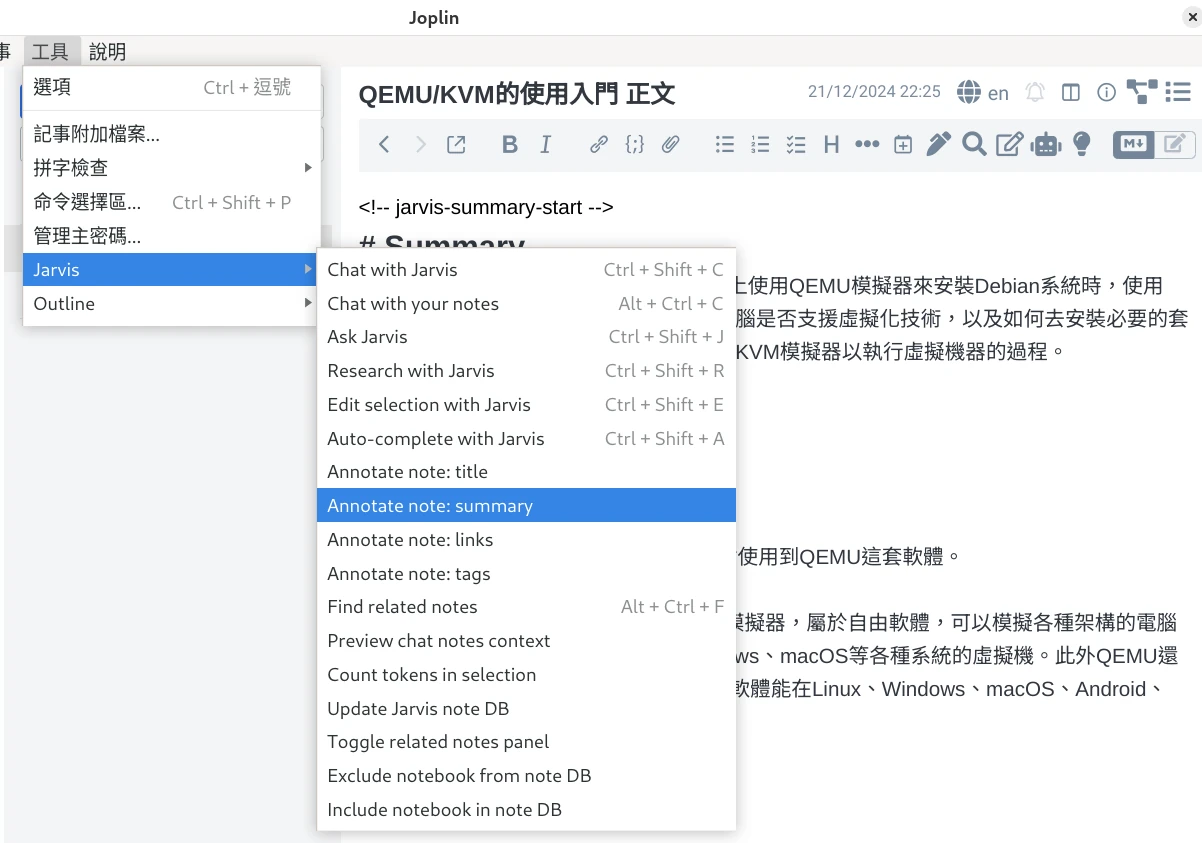Set an alarm with the bell icon

[1035, 92]
